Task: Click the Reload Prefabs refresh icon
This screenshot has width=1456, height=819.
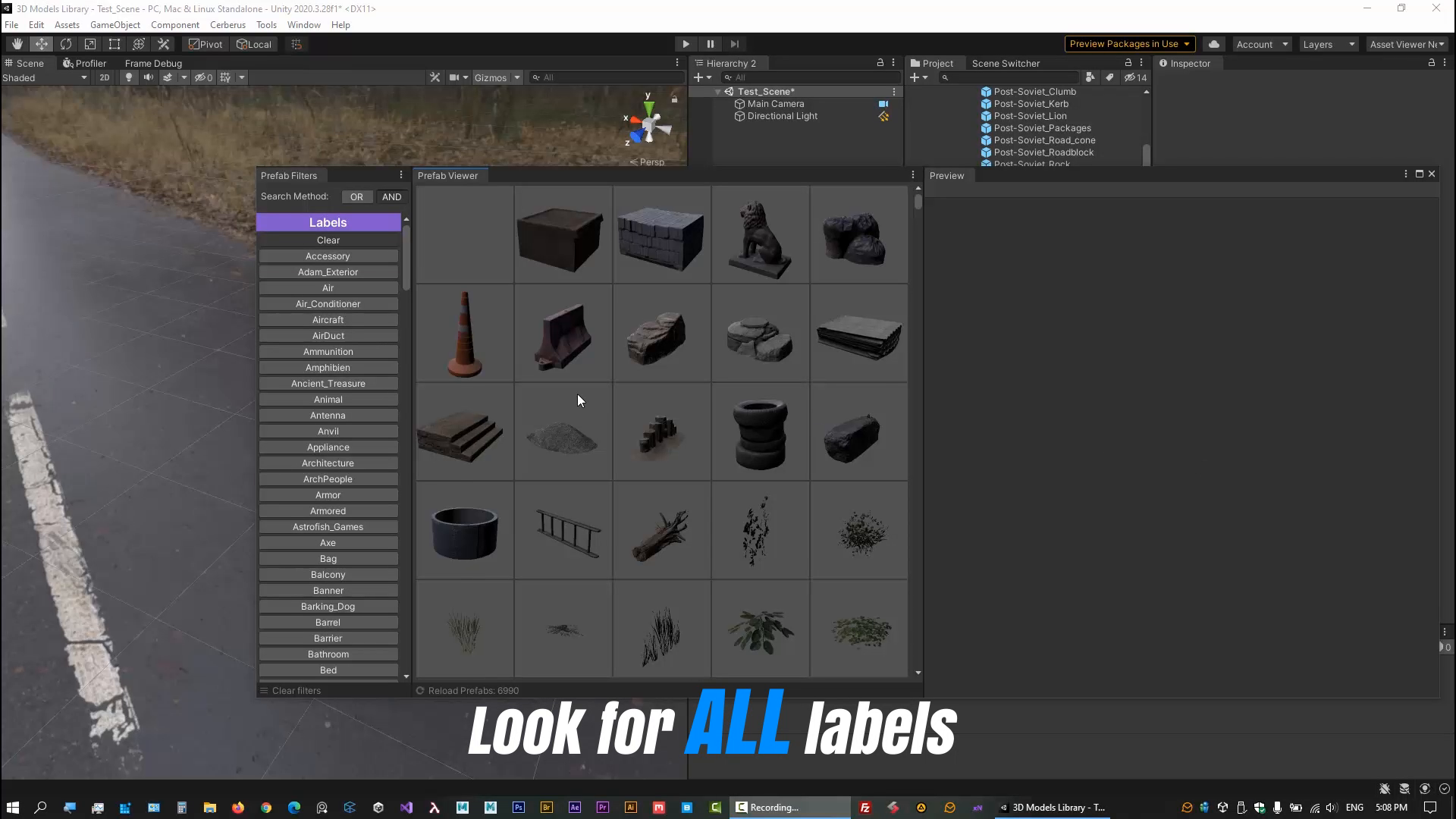Action: pyautogui.click(x=420, y=691)
